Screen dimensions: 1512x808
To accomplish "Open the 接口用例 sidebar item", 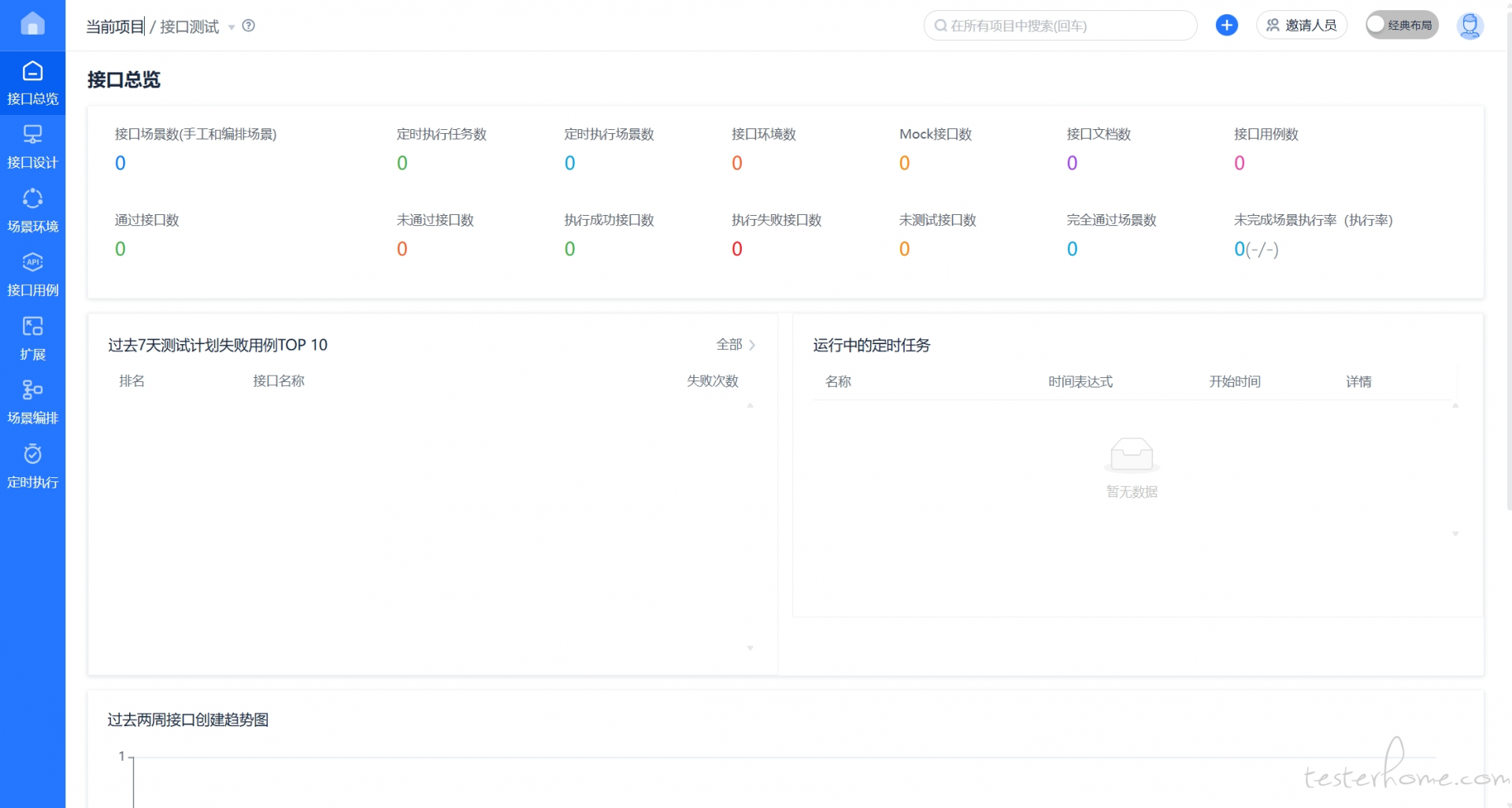I will coord(32,275).
